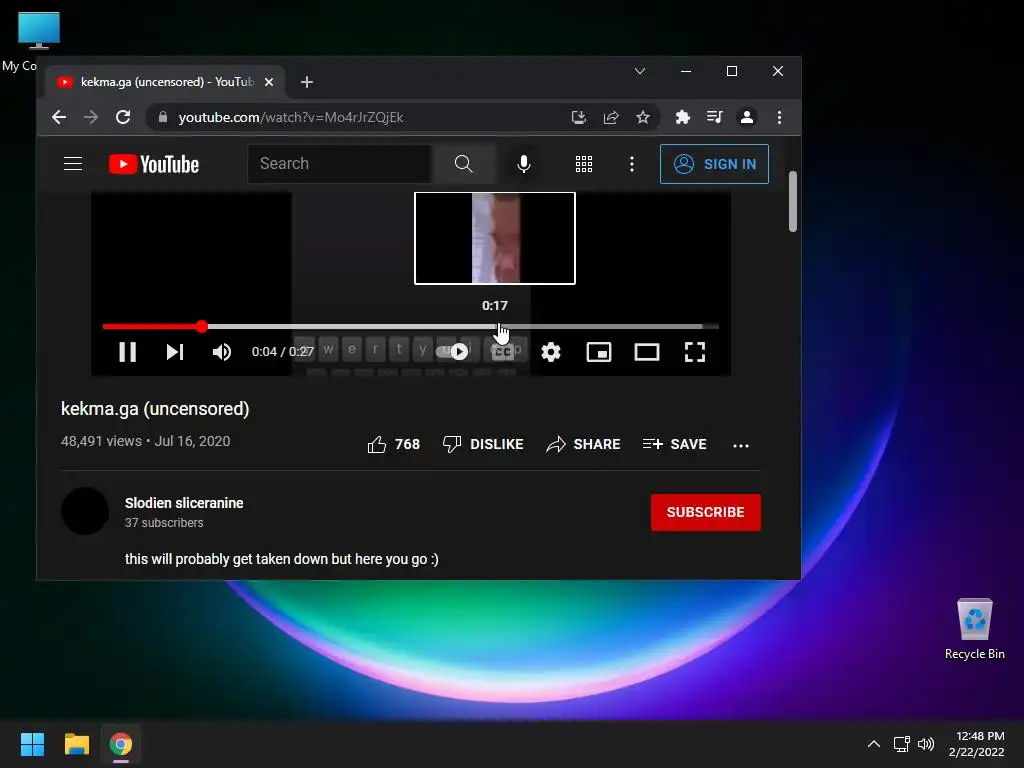This screenshot has width=1024, height=768.
Task: Search with your voice microphone
Action: [524, 164]
